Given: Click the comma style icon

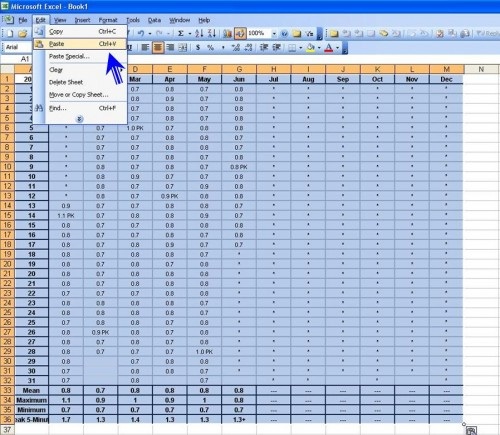Looking at the screenshot, I should [223, 48].
